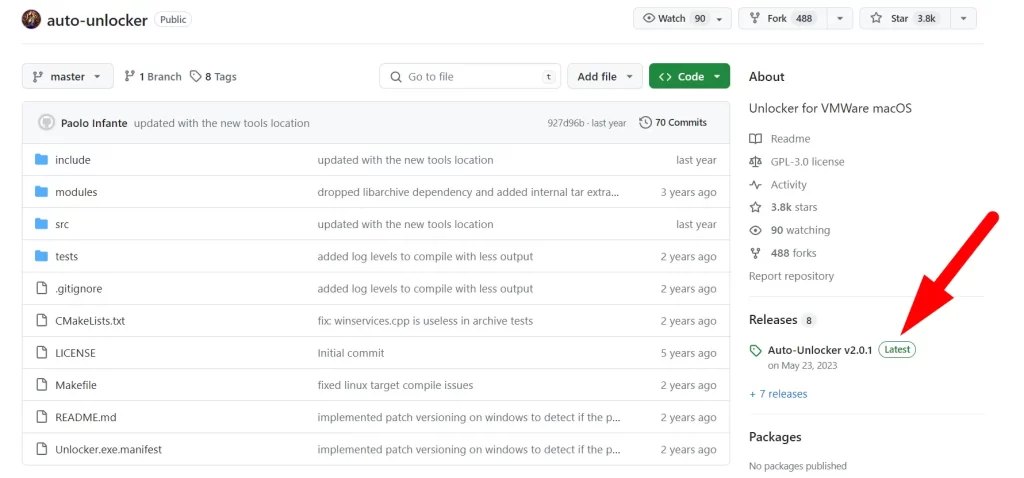
Task: Click the scale icon beside GPL-3.0 license
Action: (756, 161)
